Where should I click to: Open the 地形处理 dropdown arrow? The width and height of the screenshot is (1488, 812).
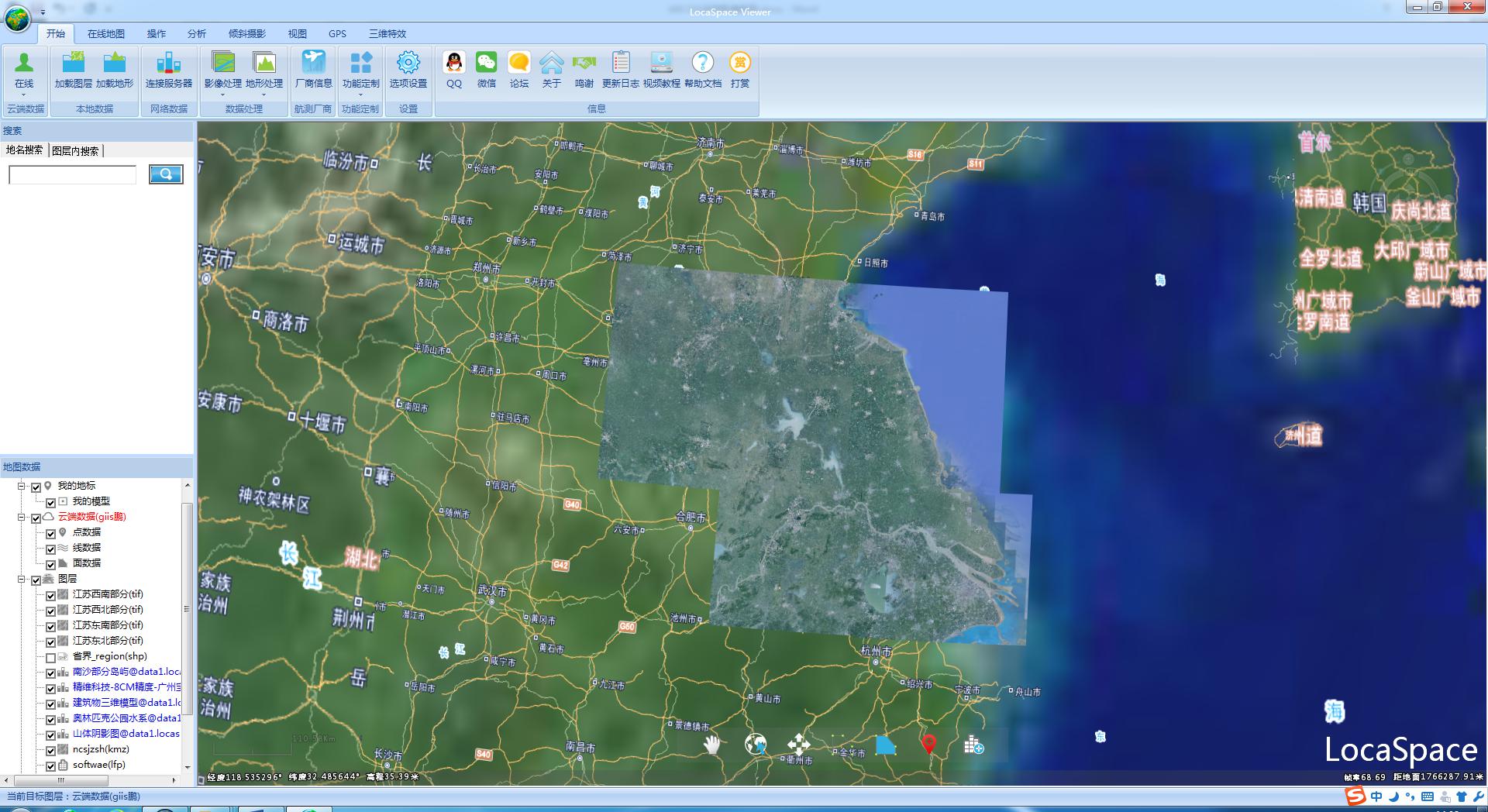click(x=264, y=95)
